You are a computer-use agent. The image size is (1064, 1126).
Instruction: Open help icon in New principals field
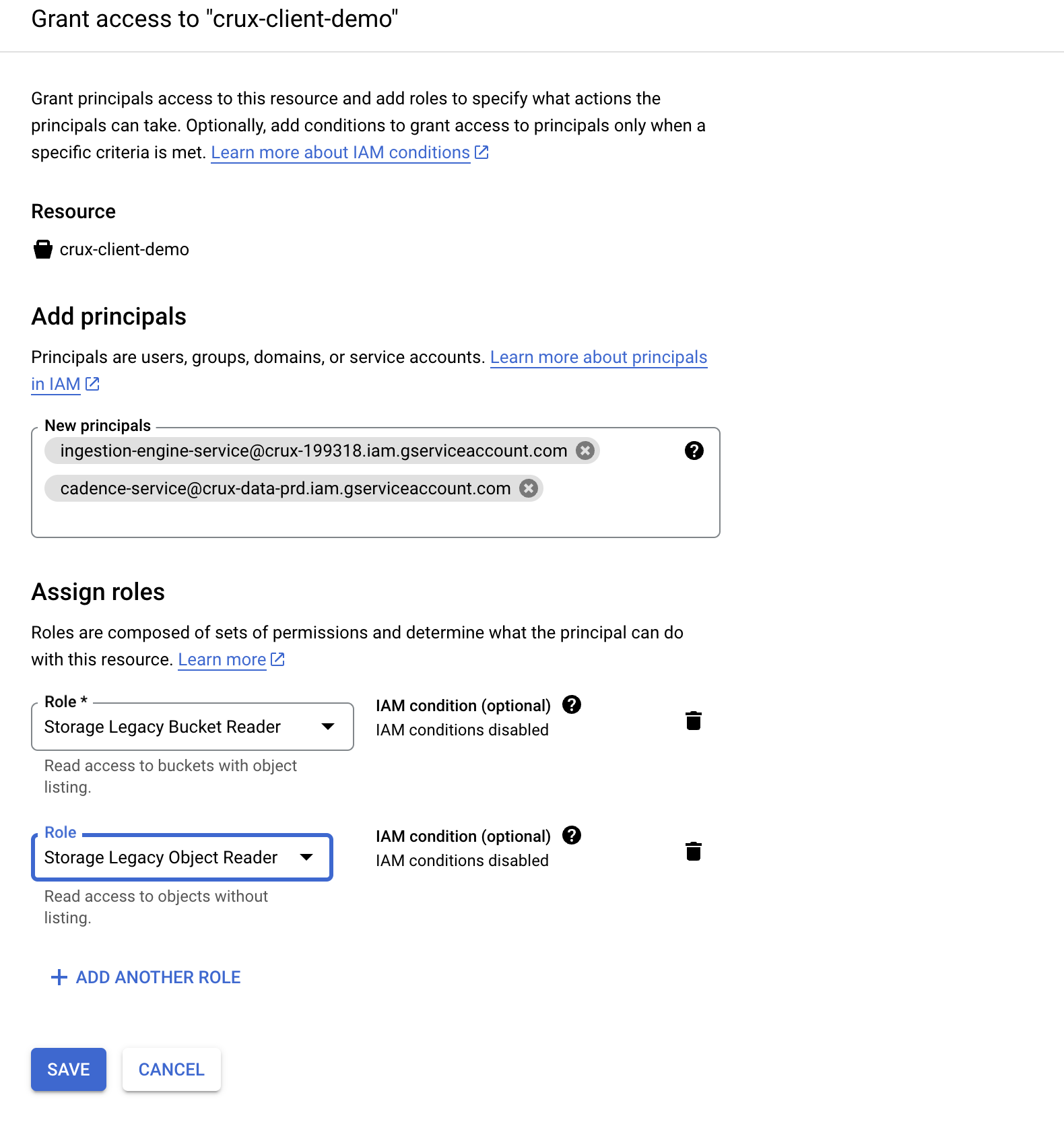pos(694,451)
